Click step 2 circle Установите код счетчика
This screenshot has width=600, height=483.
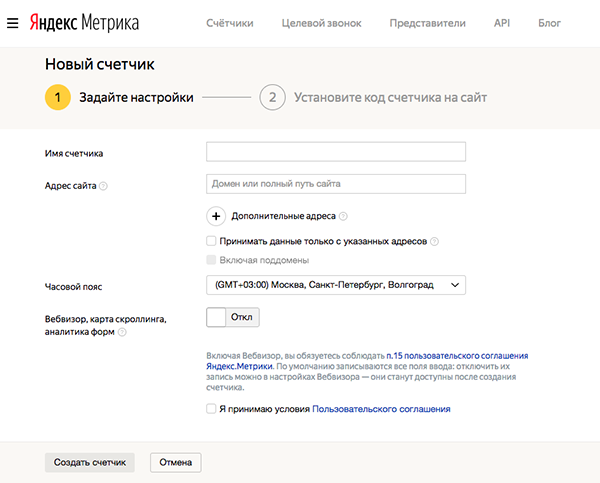pyautogui.click(x=271, y=97)
